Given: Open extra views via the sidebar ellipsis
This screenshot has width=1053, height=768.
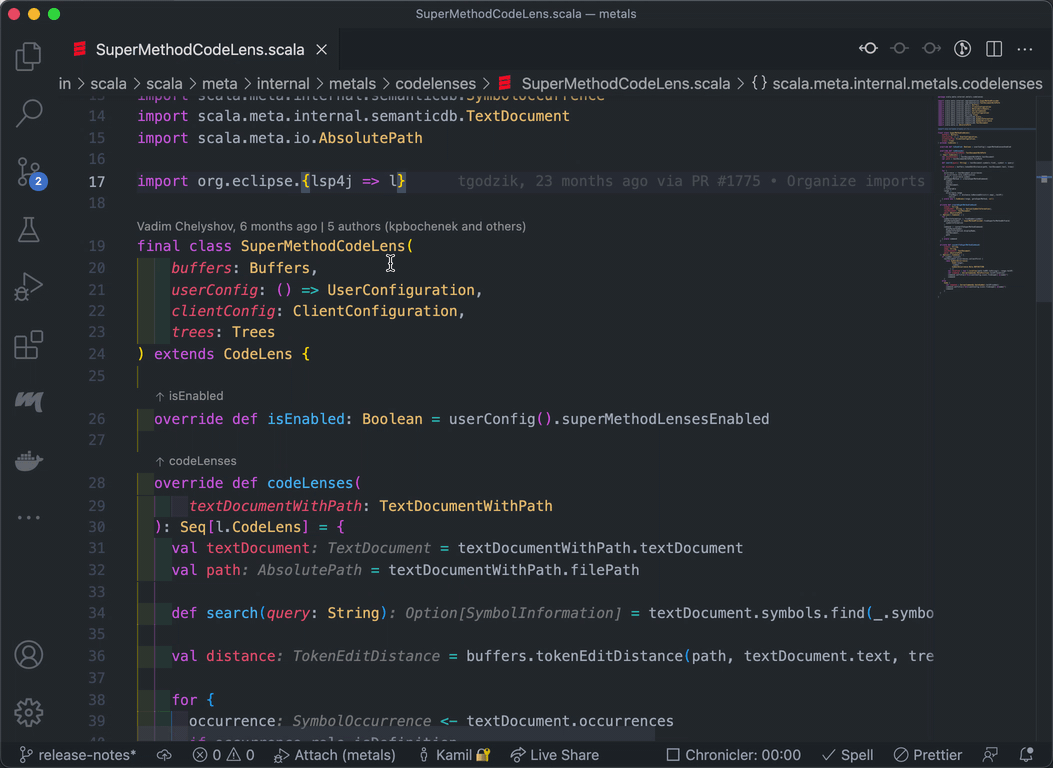Looking at the screenshot, I should (29, 517).
